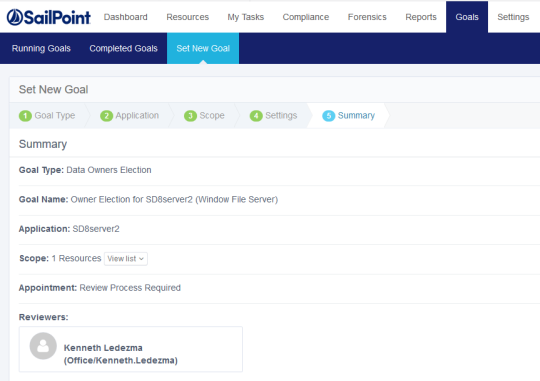
Task: Select step 4 Settings circle
Action: (x=256, y=116)
